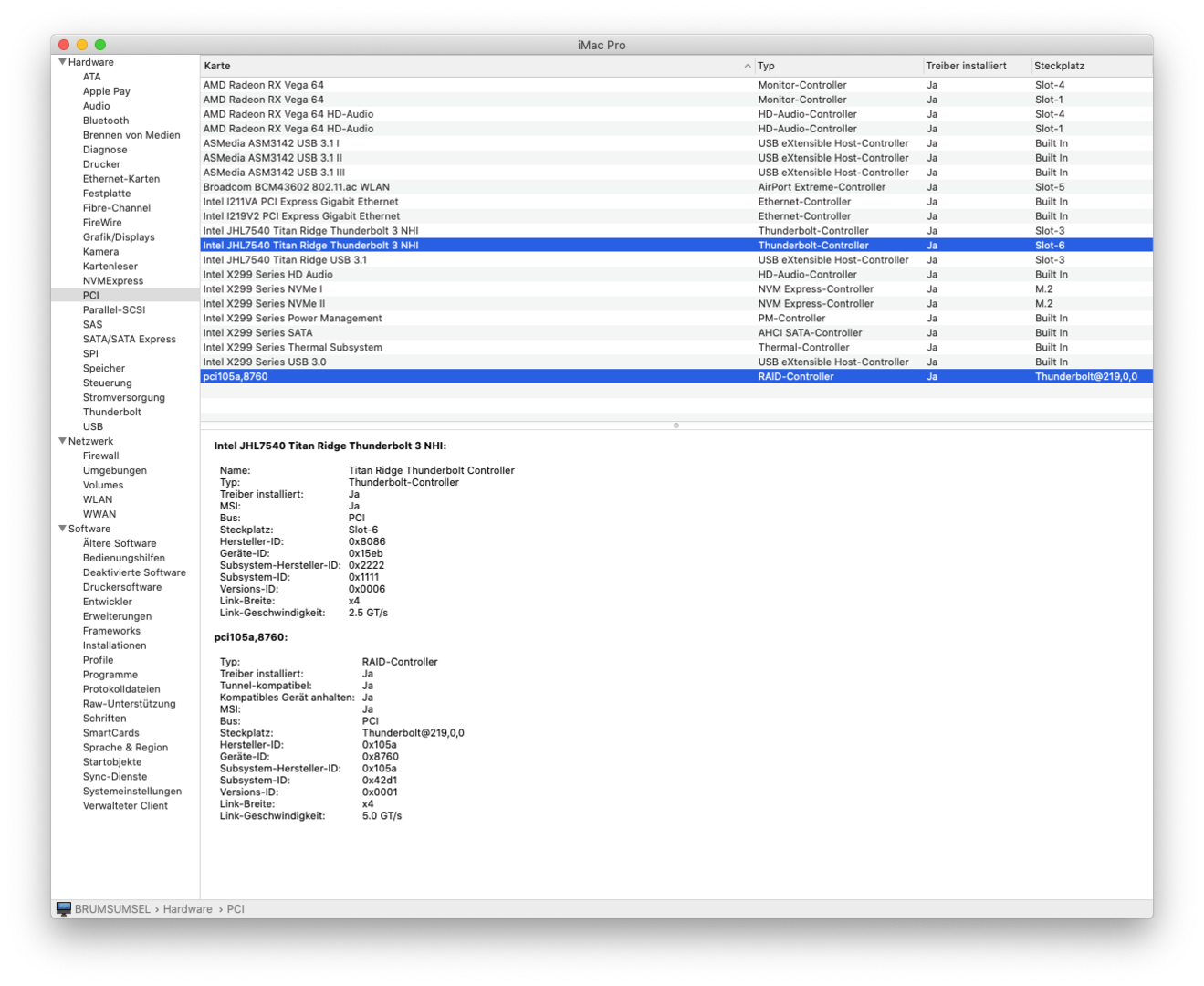The width and height of the screenshot is (1204, 986).
Task: Click the split pane divider handle
Action: [676, 425]
